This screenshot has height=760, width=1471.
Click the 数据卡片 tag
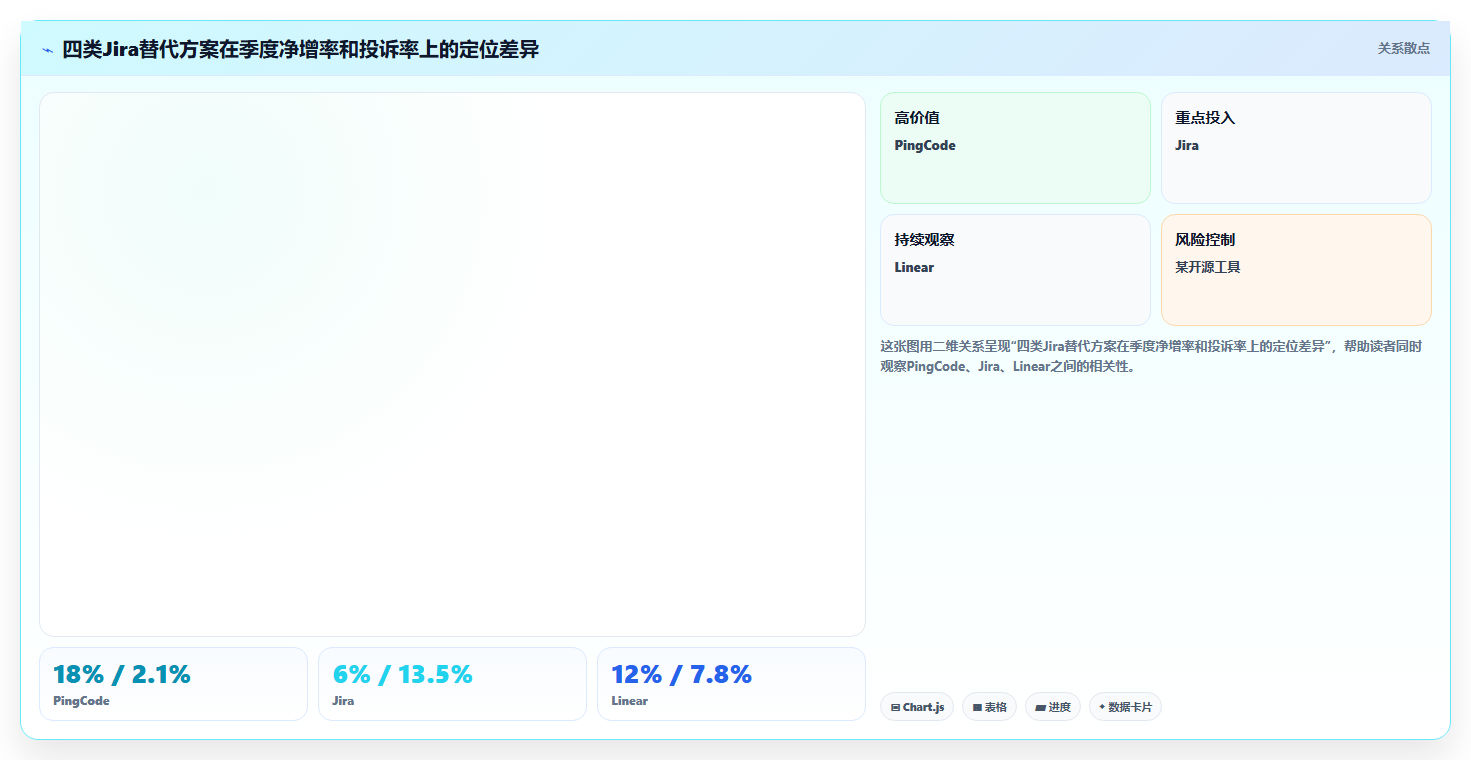click(1125, 707)
